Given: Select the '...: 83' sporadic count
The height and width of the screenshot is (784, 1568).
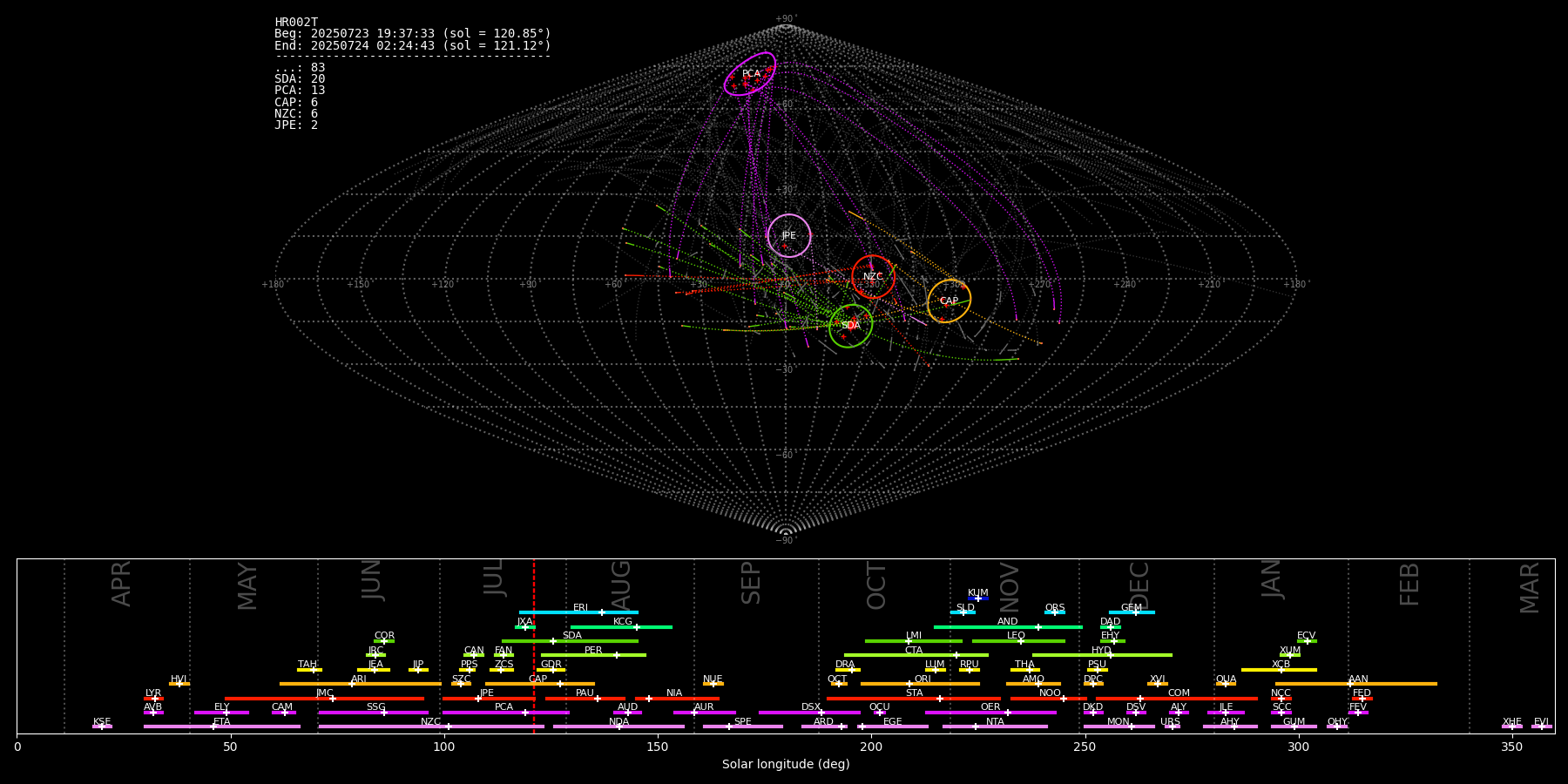Looking at the screenshot, I should tap(300, 68).
